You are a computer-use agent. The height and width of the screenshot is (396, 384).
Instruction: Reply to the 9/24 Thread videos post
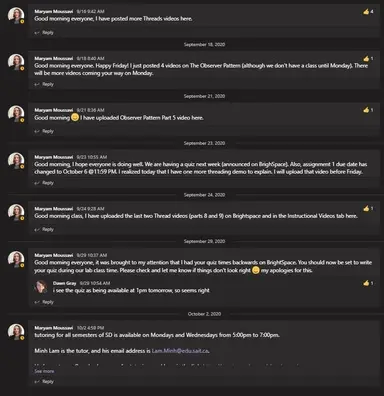(x=44, y=230)
